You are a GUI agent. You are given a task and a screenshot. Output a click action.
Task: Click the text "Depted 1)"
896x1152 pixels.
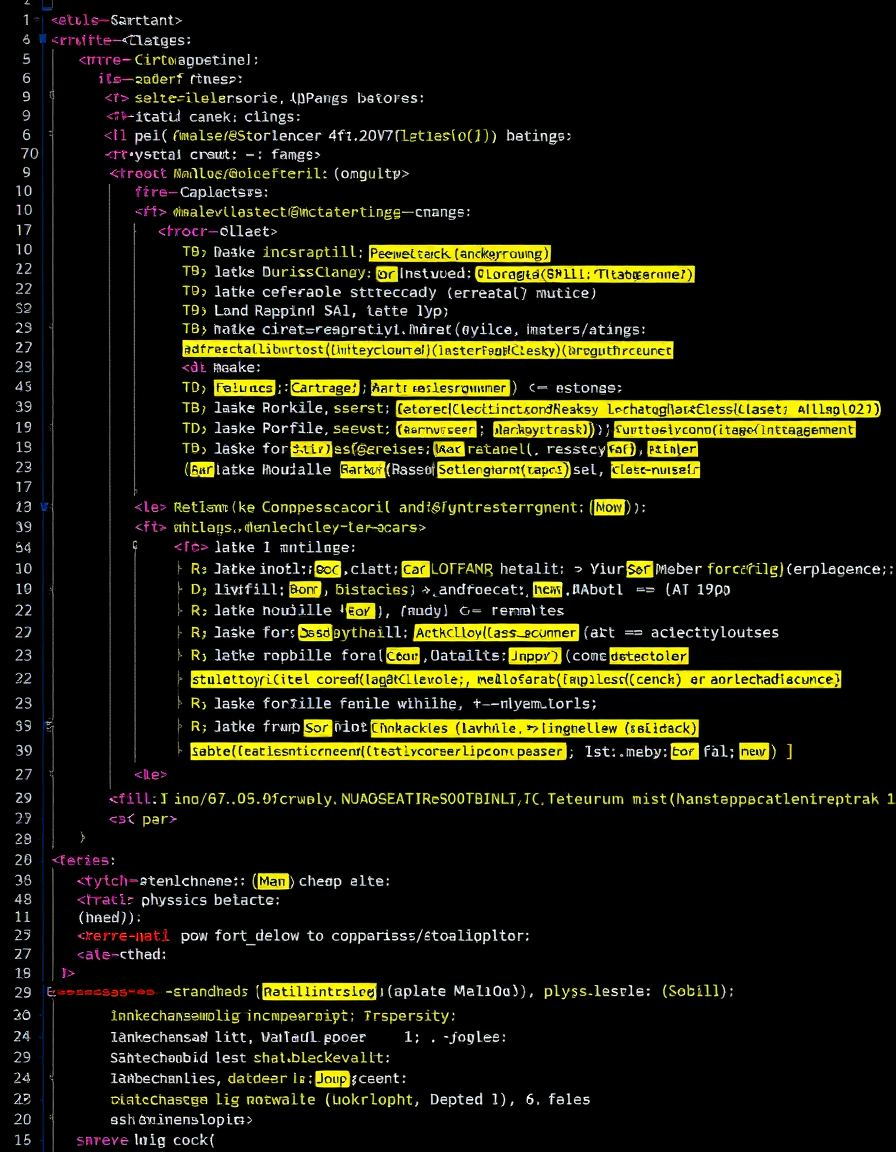pos(468,1099)
